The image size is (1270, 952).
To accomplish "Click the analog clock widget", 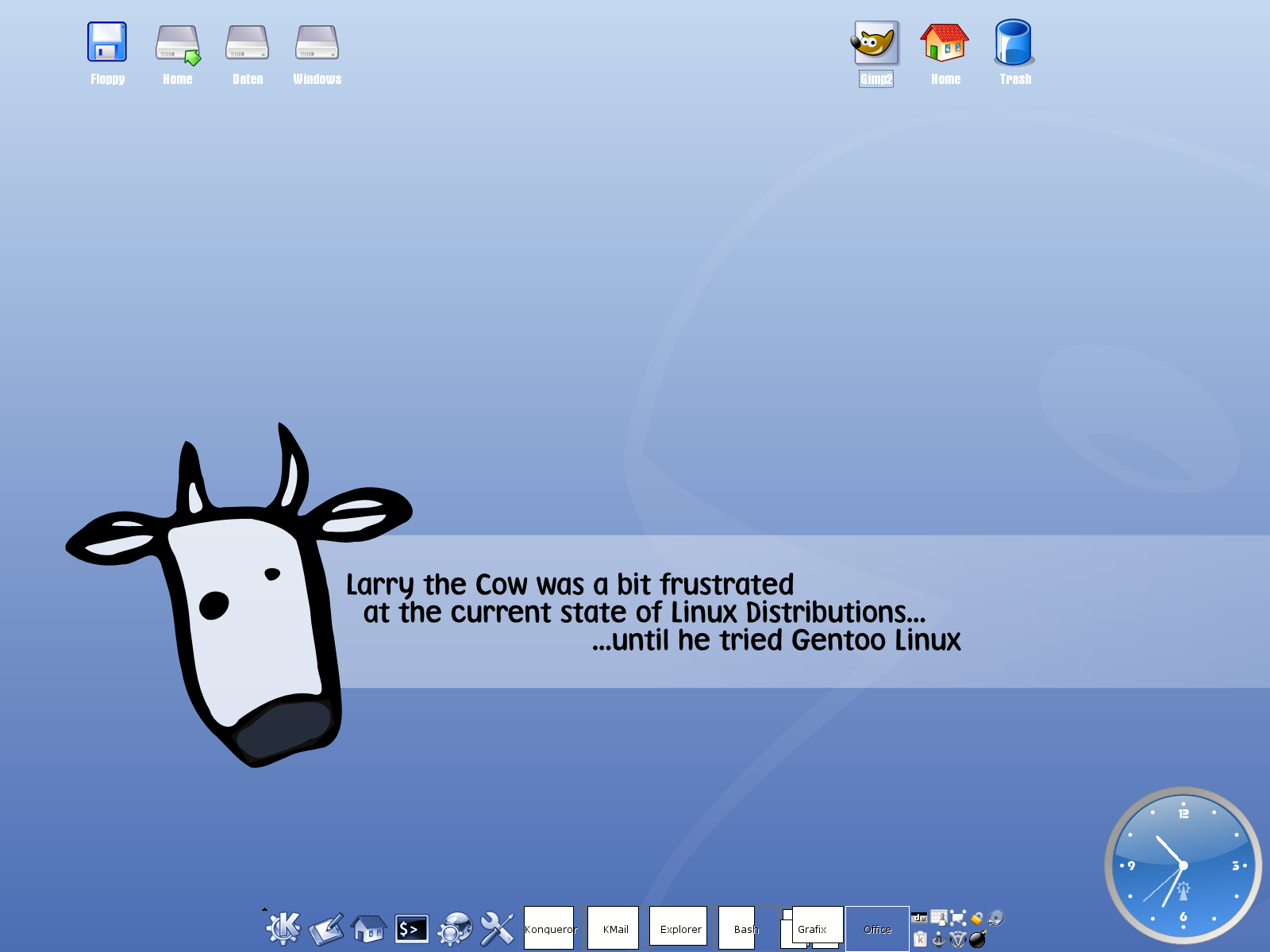I will 1183,866.
